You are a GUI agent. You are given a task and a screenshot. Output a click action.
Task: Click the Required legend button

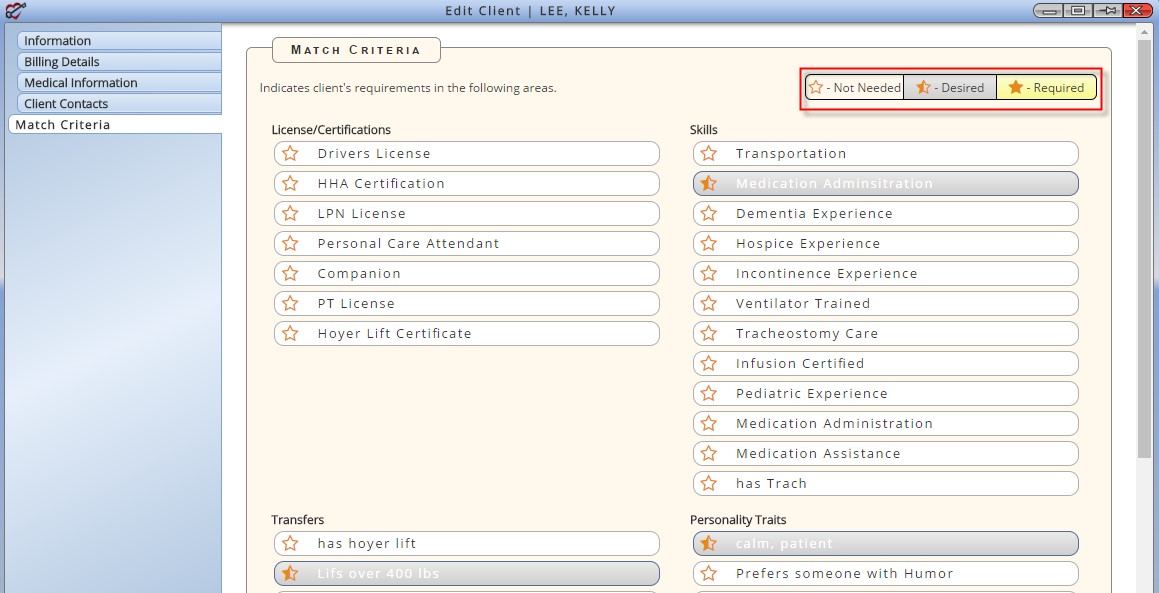pos(1046,87)
